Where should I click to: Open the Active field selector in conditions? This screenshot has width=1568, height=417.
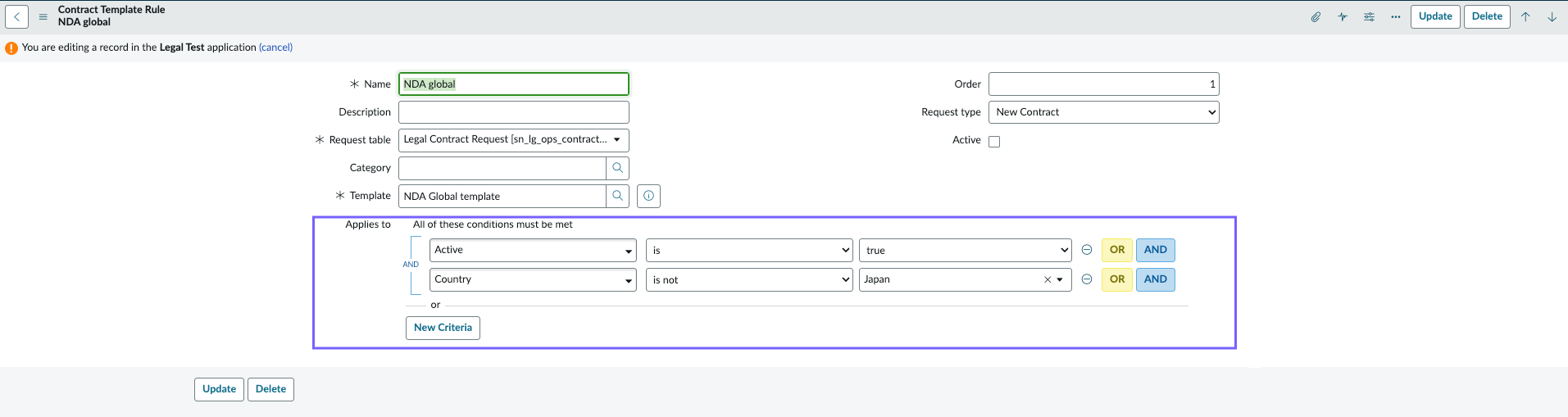coord(533,250)
